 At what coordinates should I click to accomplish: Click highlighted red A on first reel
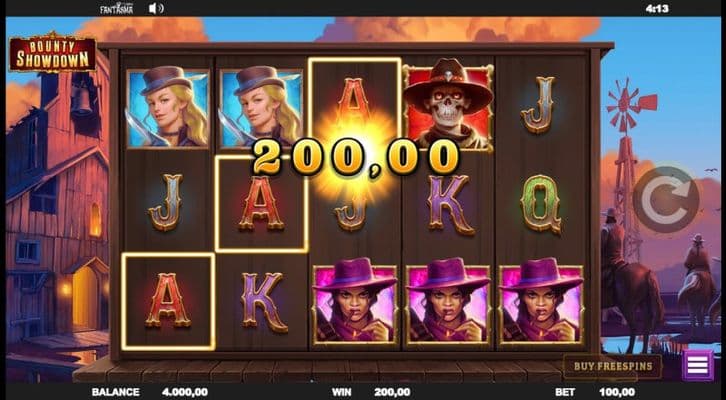[x=168, y=301]
